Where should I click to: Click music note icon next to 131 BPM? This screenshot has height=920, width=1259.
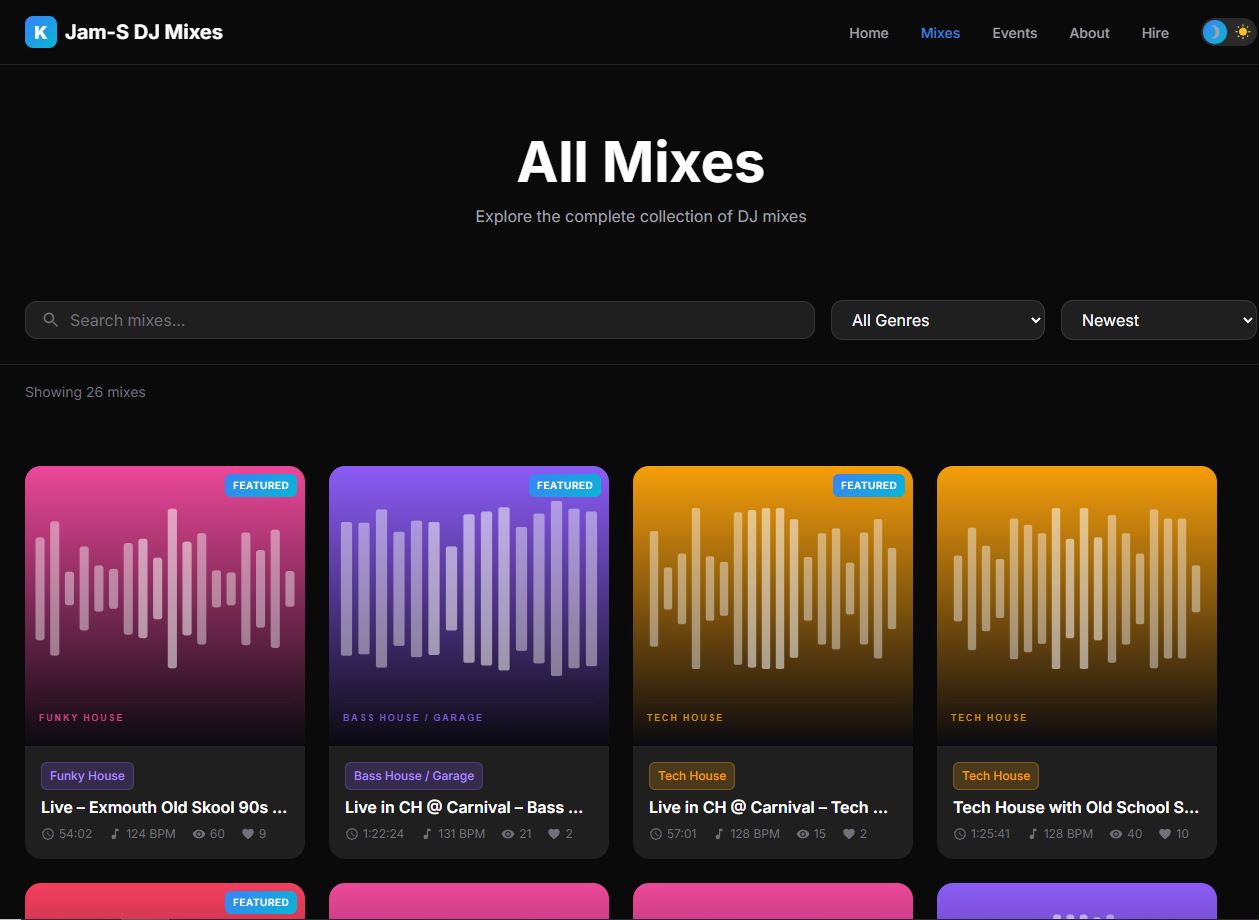click(427, 834)
